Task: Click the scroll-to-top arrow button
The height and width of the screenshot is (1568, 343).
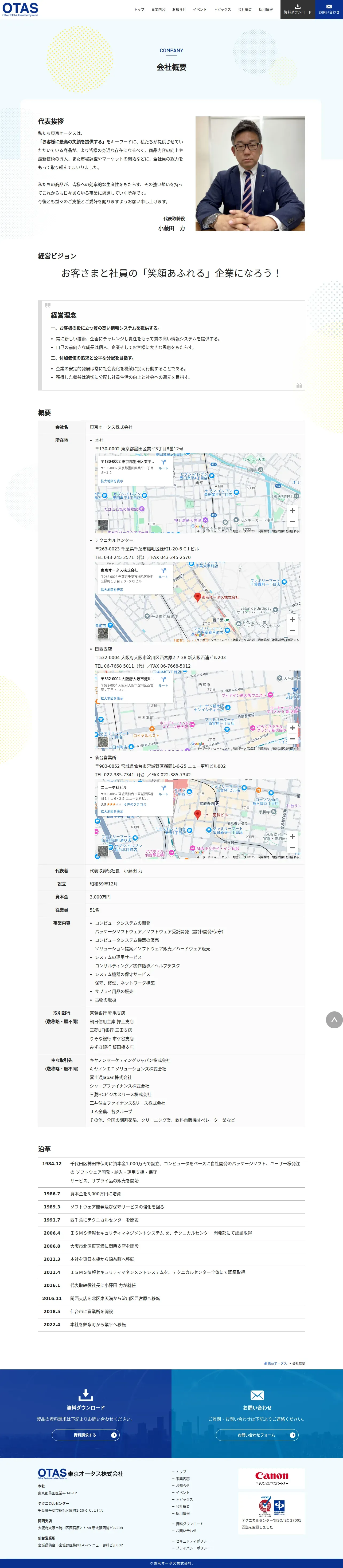Action: pyautogui.click(x=334, y=1019)
